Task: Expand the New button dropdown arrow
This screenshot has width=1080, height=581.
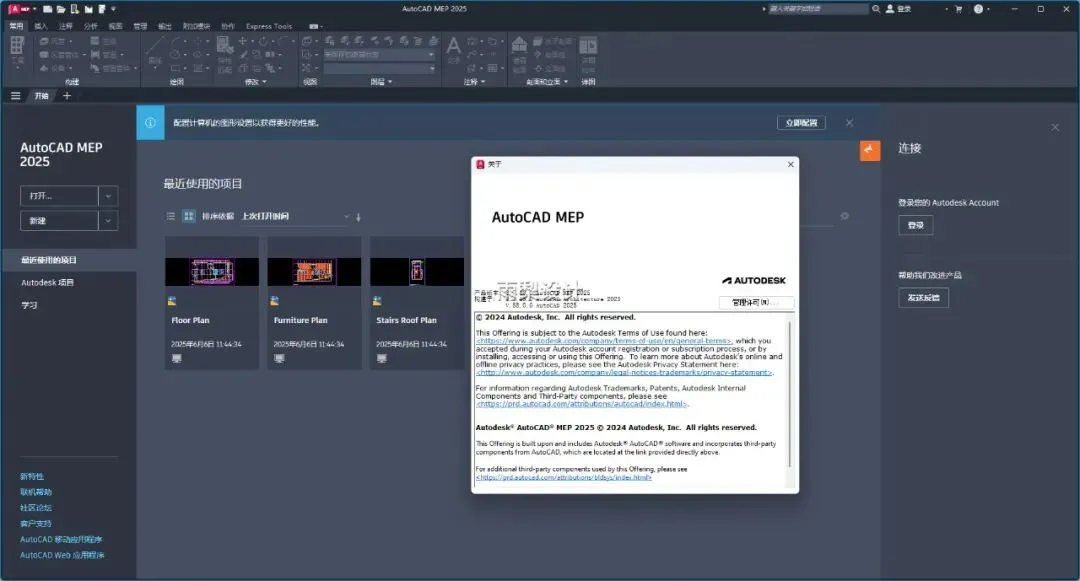Action: click(108, 221)
